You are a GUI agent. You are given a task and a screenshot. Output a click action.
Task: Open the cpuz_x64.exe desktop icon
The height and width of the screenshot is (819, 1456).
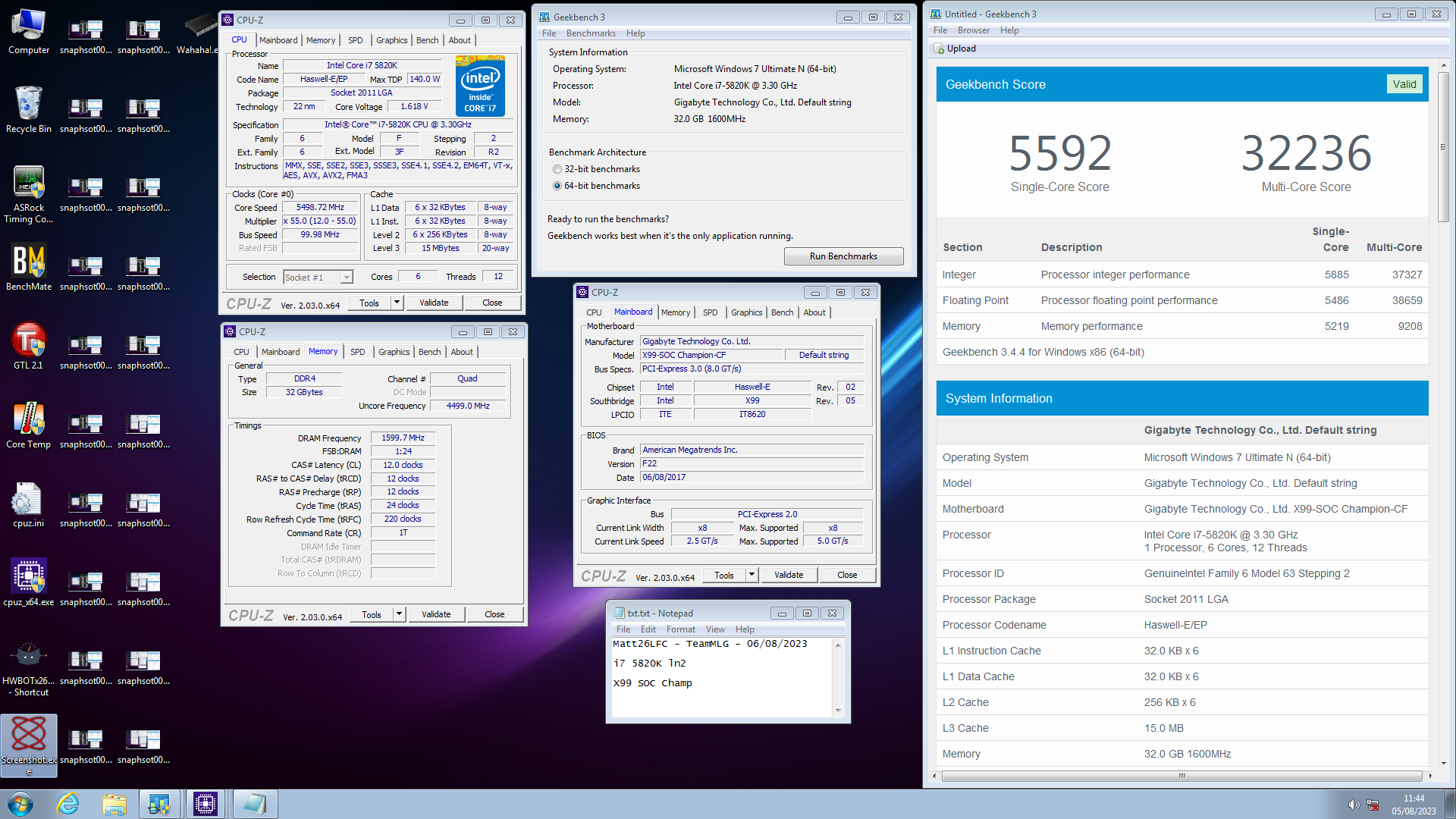tap(29, 583)
